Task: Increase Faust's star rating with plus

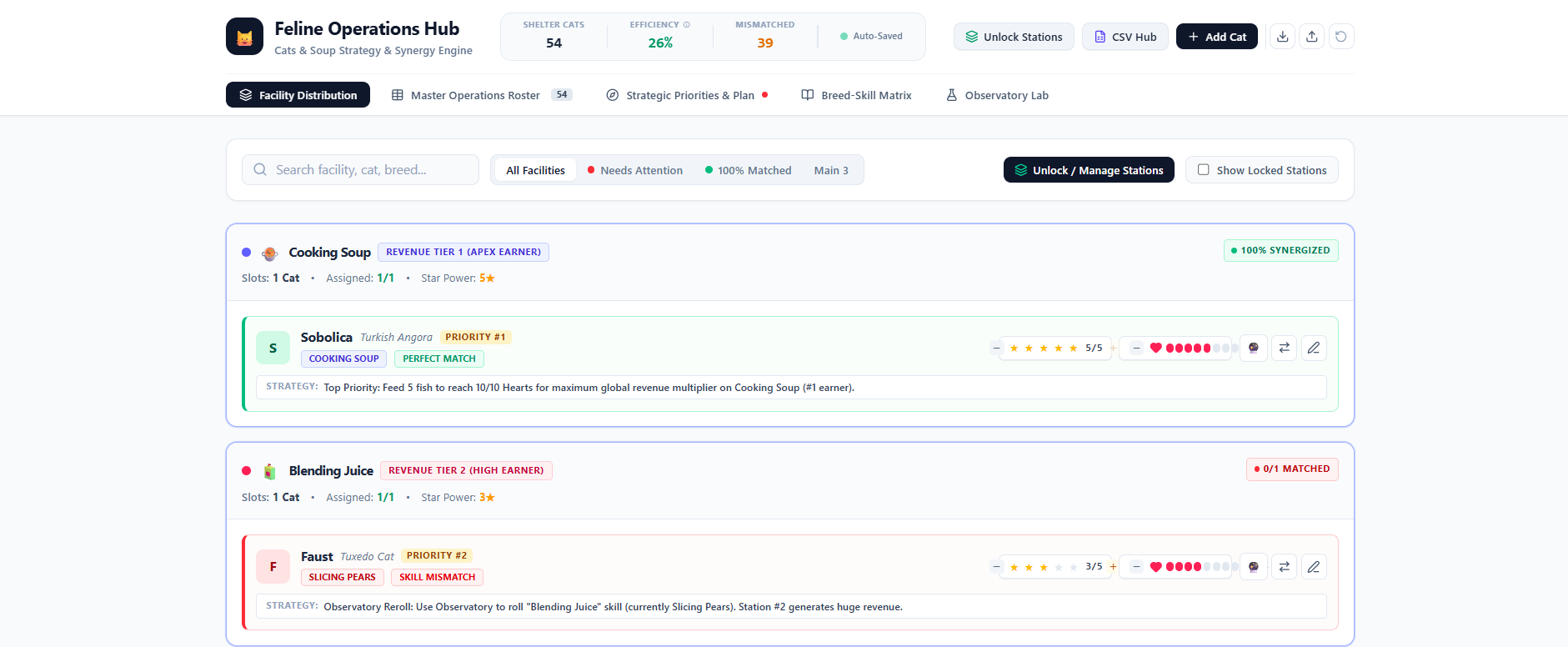Action: click(1113, 567)
